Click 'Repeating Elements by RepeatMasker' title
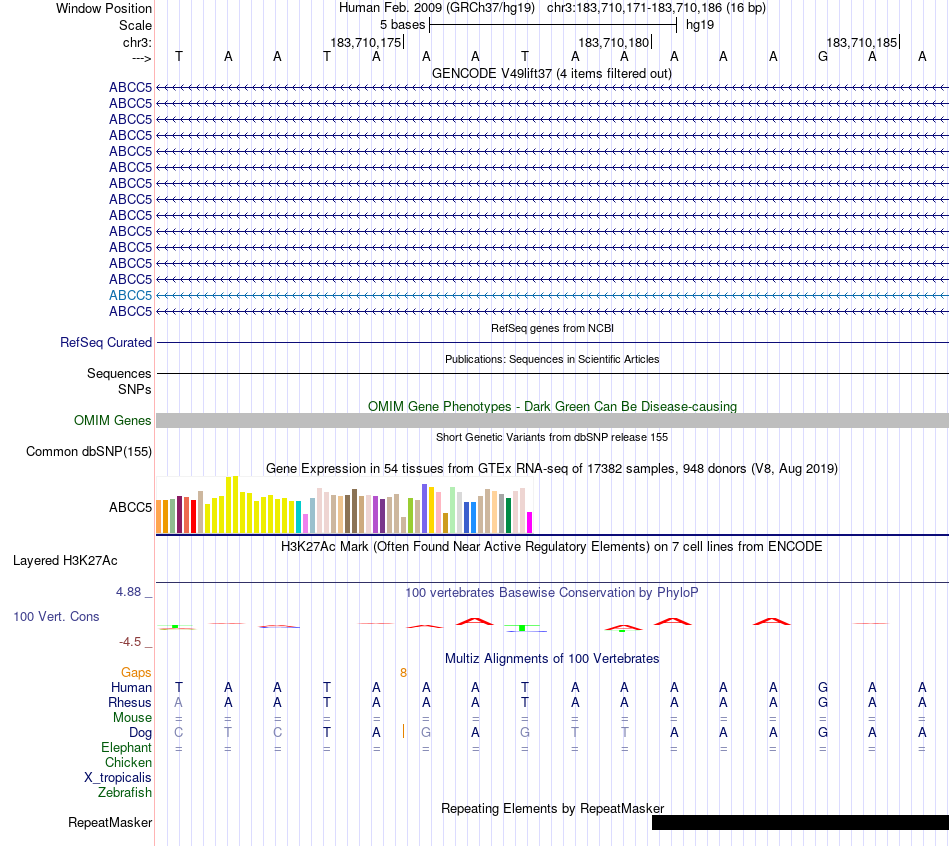The height and width of the screenshot is (846, 950). coord(553,808)
